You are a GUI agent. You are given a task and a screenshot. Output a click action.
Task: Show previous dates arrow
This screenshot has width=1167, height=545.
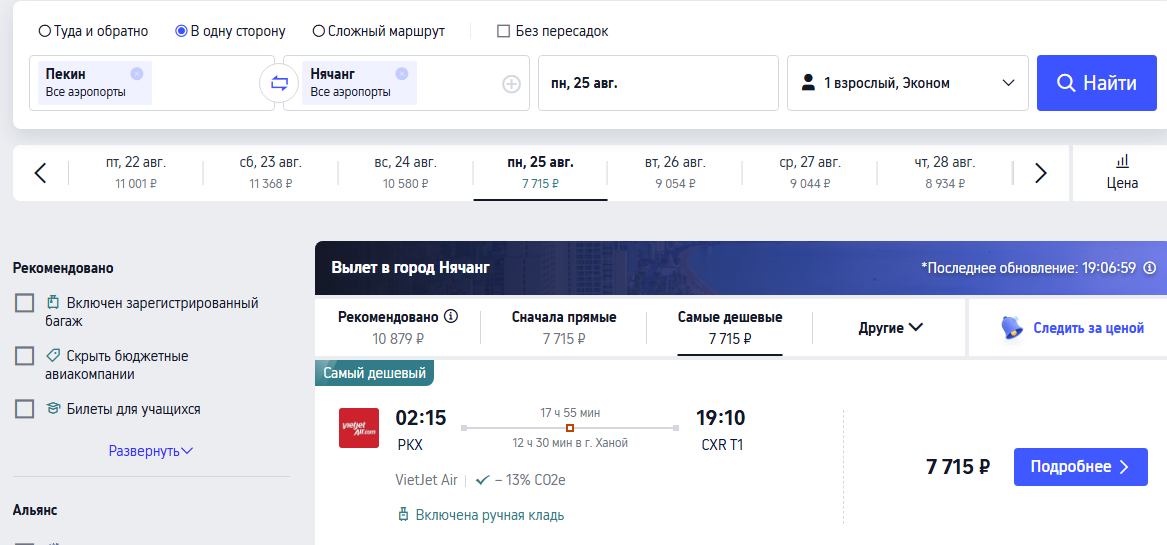(40, 173)
